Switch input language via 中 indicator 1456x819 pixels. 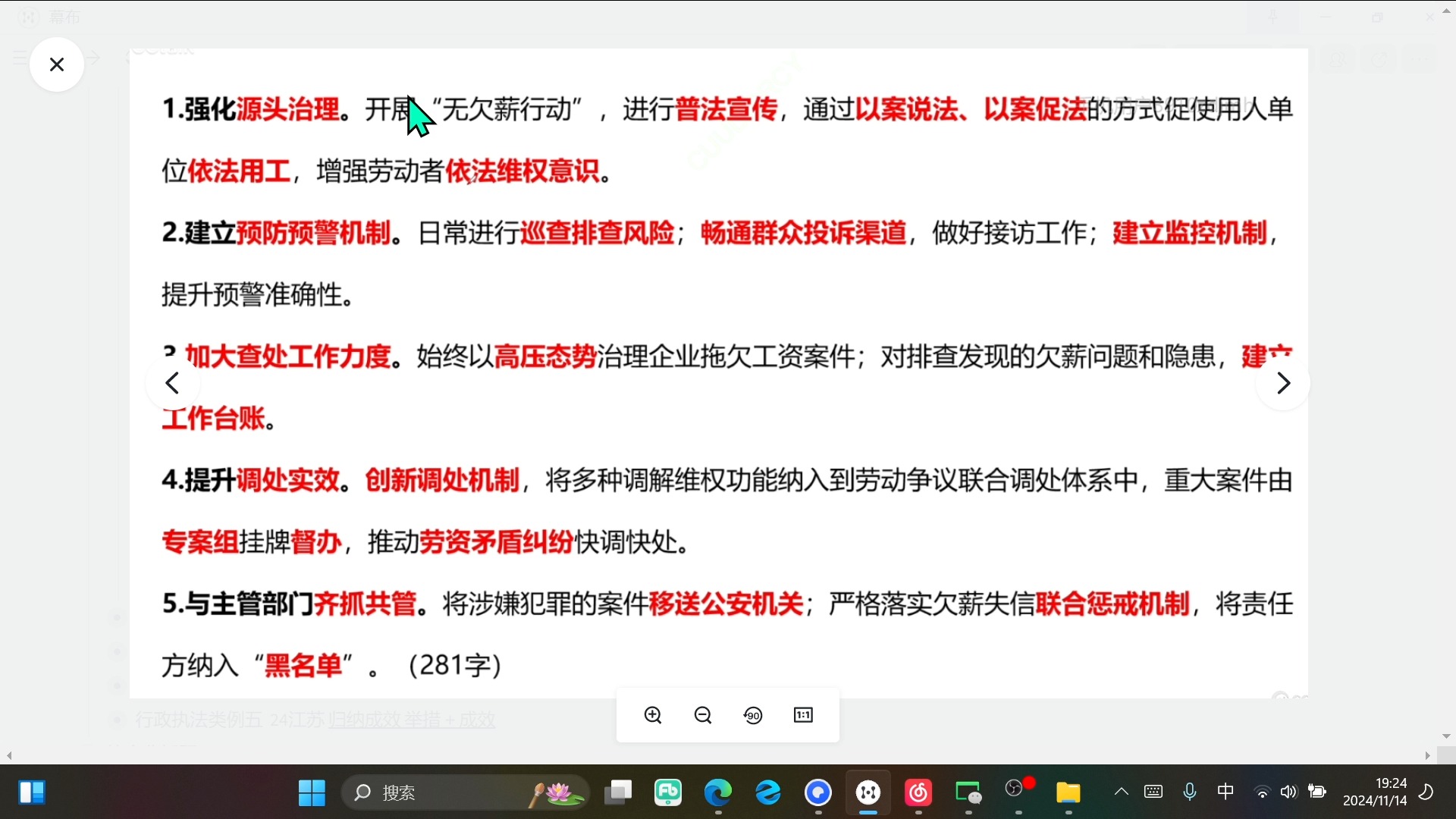(1225, 792)
